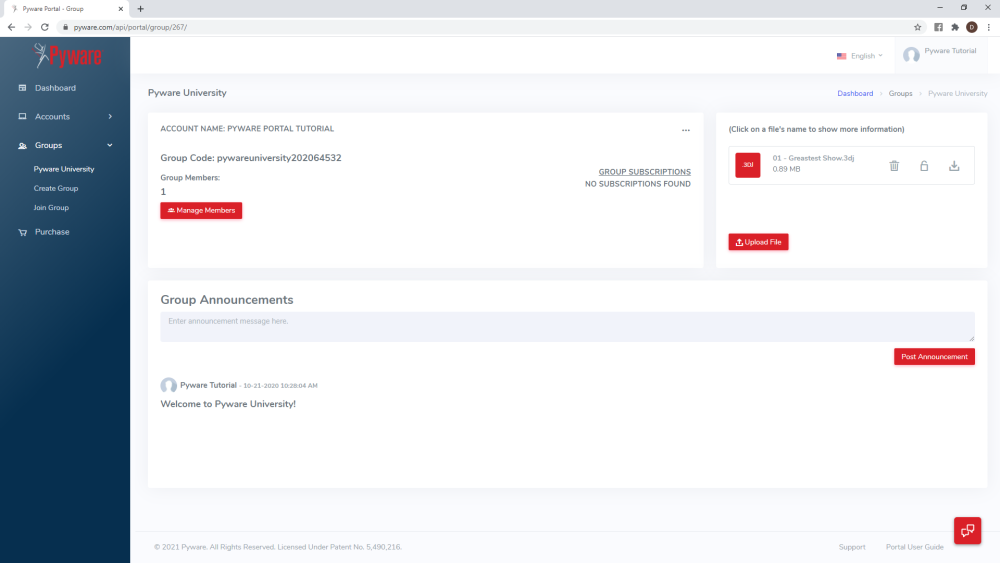
Task: Click the Upload File button
Action: (758, 242)
